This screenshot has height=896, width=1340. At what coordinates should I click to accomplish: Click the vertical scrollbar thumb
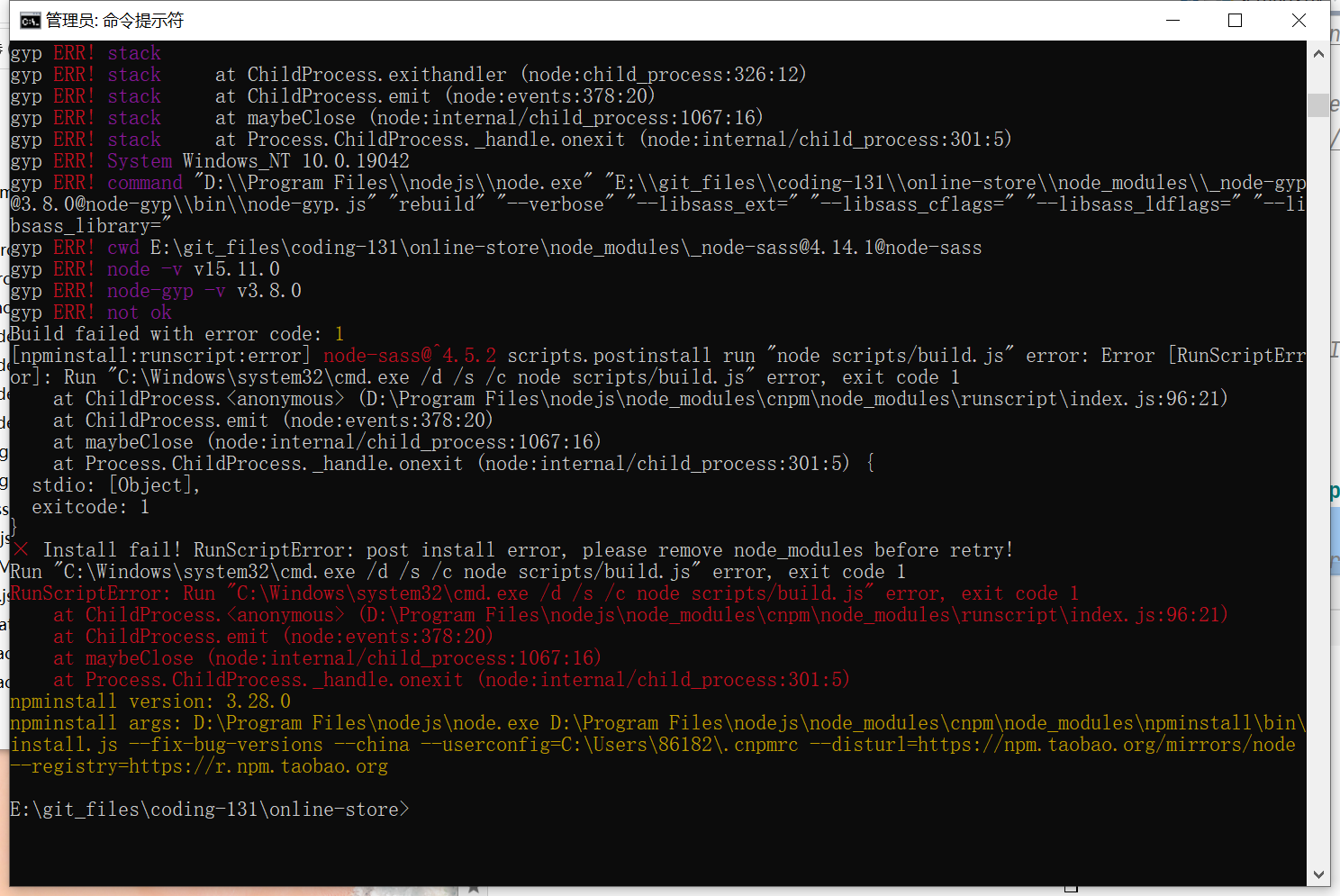pos(1318,105)
